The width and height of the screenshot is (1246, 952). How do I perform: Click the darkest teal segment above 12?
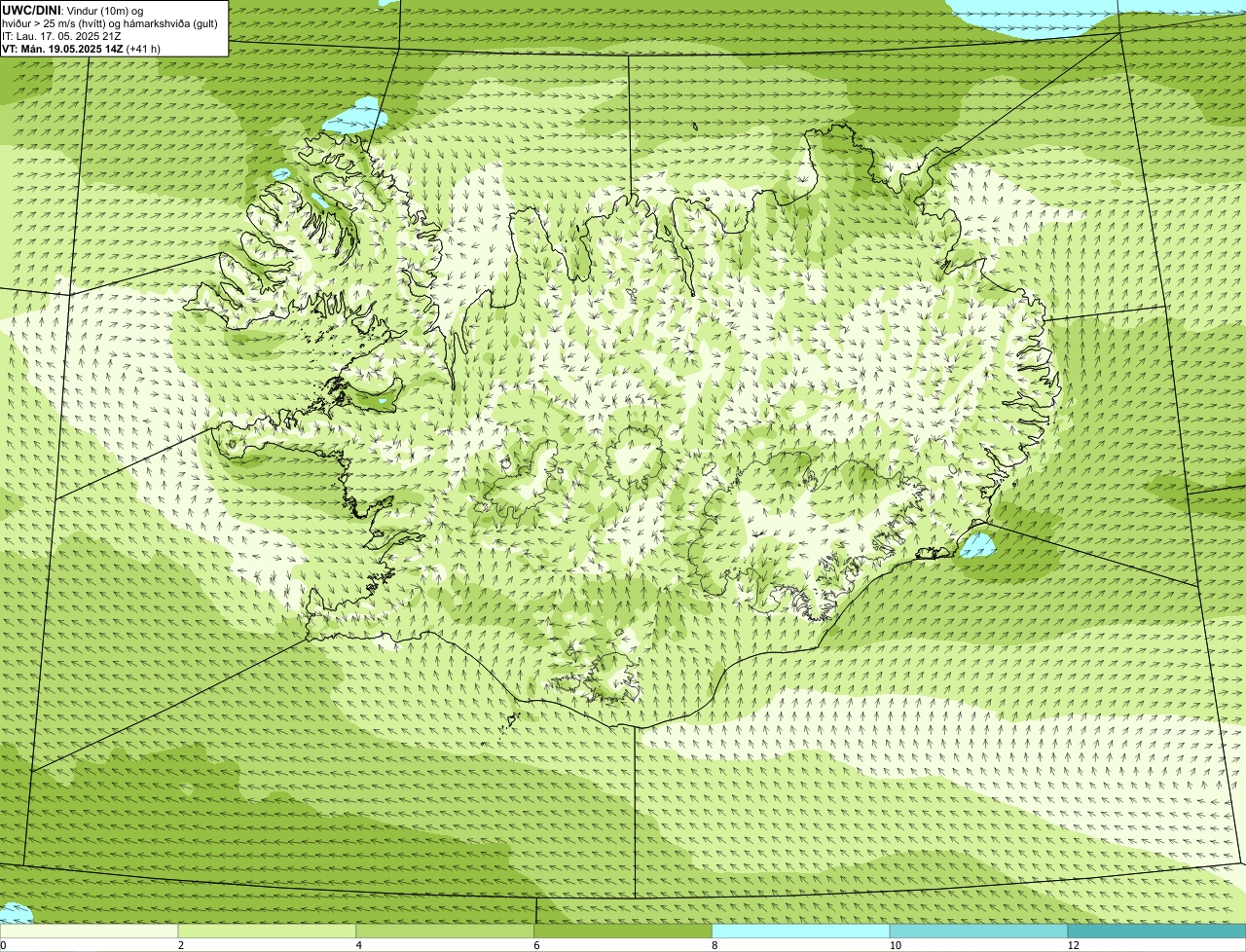(1156, 931)
